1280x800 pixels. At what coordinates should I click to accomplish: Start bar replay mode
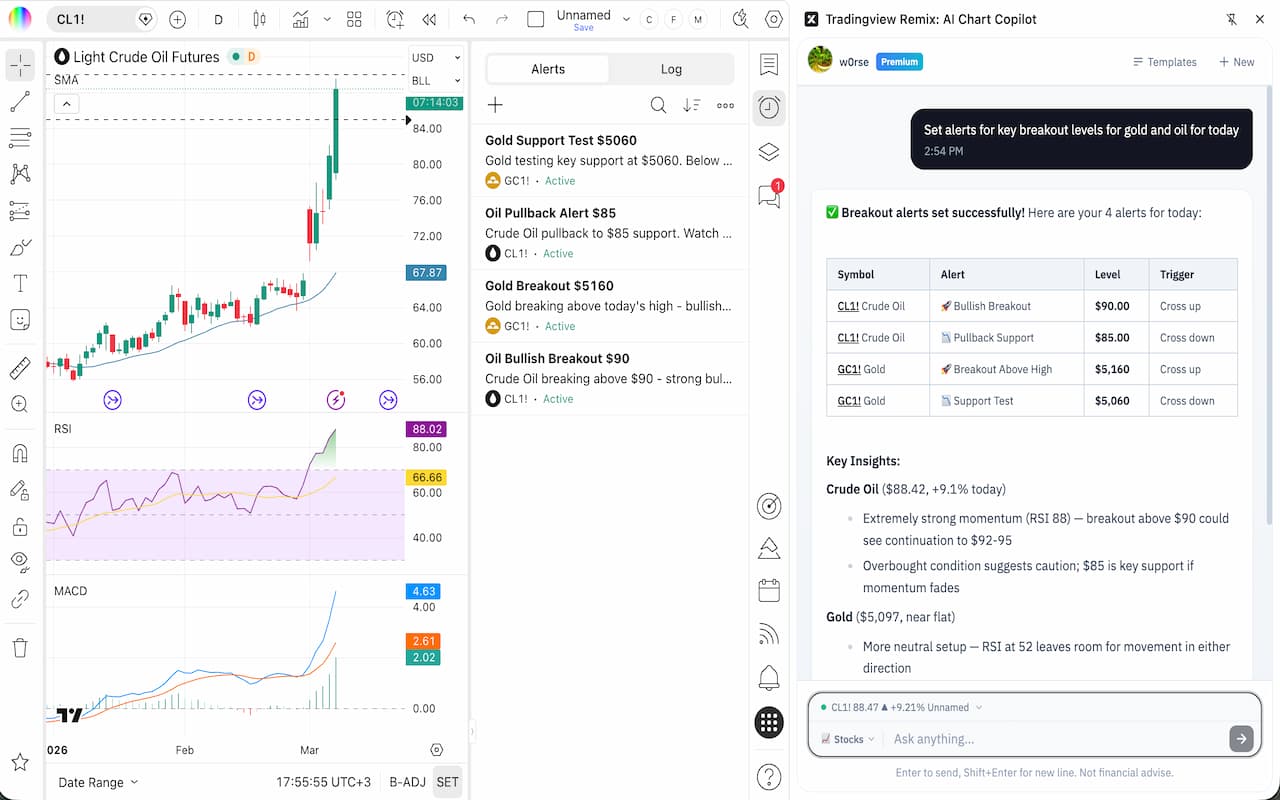[429, 19]
